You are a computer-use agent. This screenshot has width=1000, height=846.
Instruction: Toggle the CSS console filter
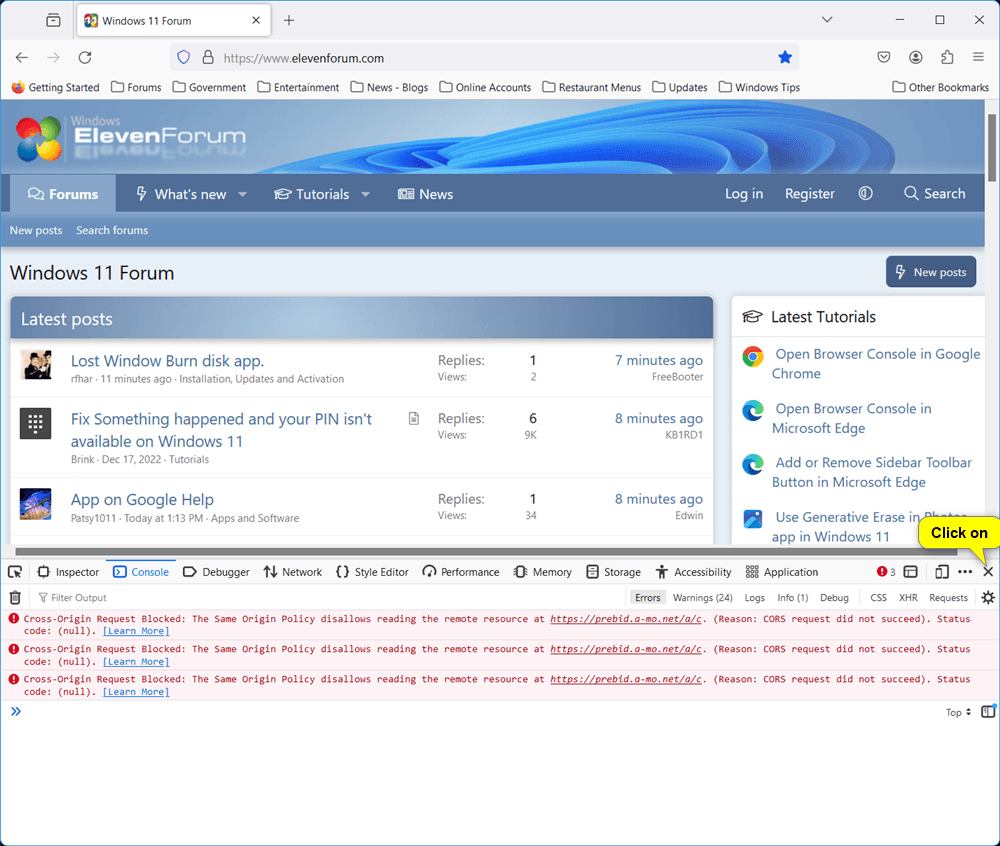878,597
